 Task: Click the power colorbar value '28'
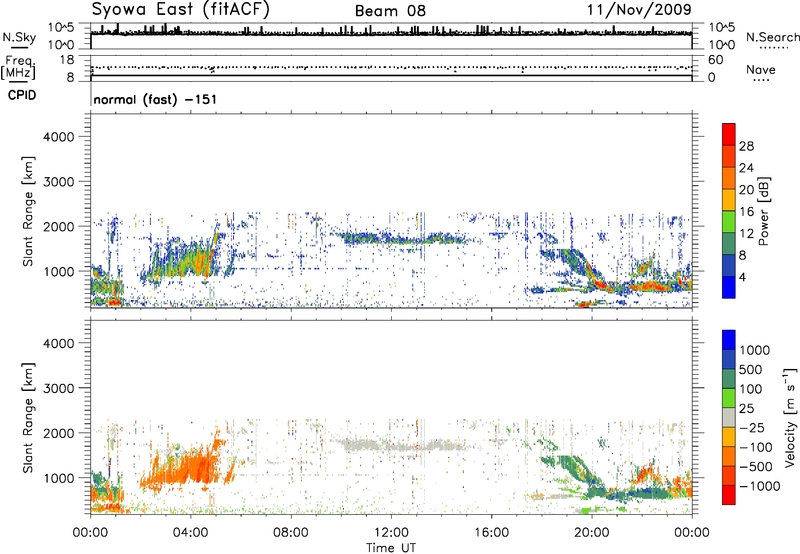pos(746,146)
